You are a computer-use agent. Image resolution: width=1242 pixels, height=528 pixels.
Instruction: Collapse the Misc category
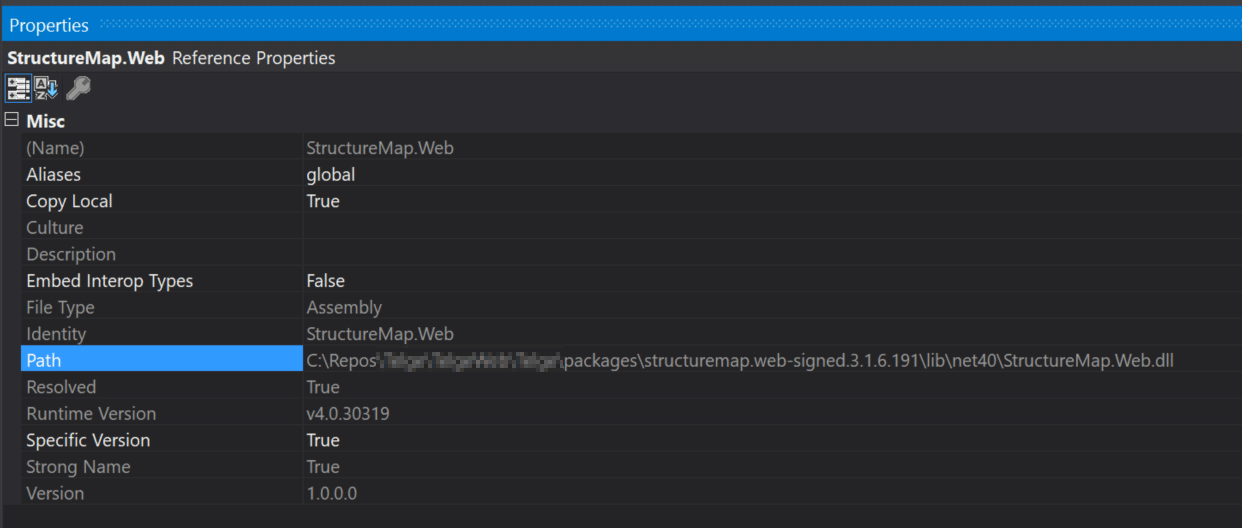pos(11,121)
